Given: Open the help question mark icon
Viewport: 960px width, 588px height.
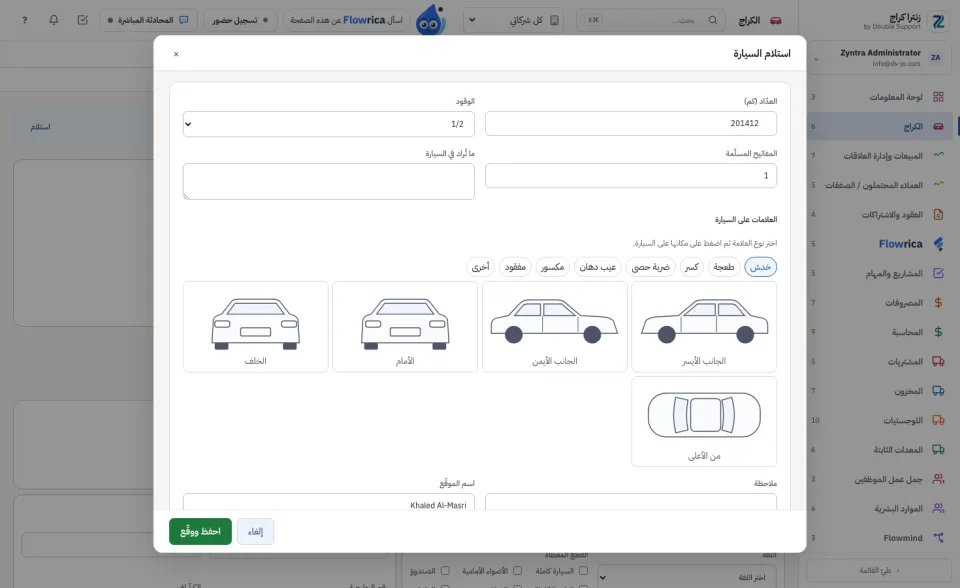Looking at the screenshot, I should pos(24,20).
